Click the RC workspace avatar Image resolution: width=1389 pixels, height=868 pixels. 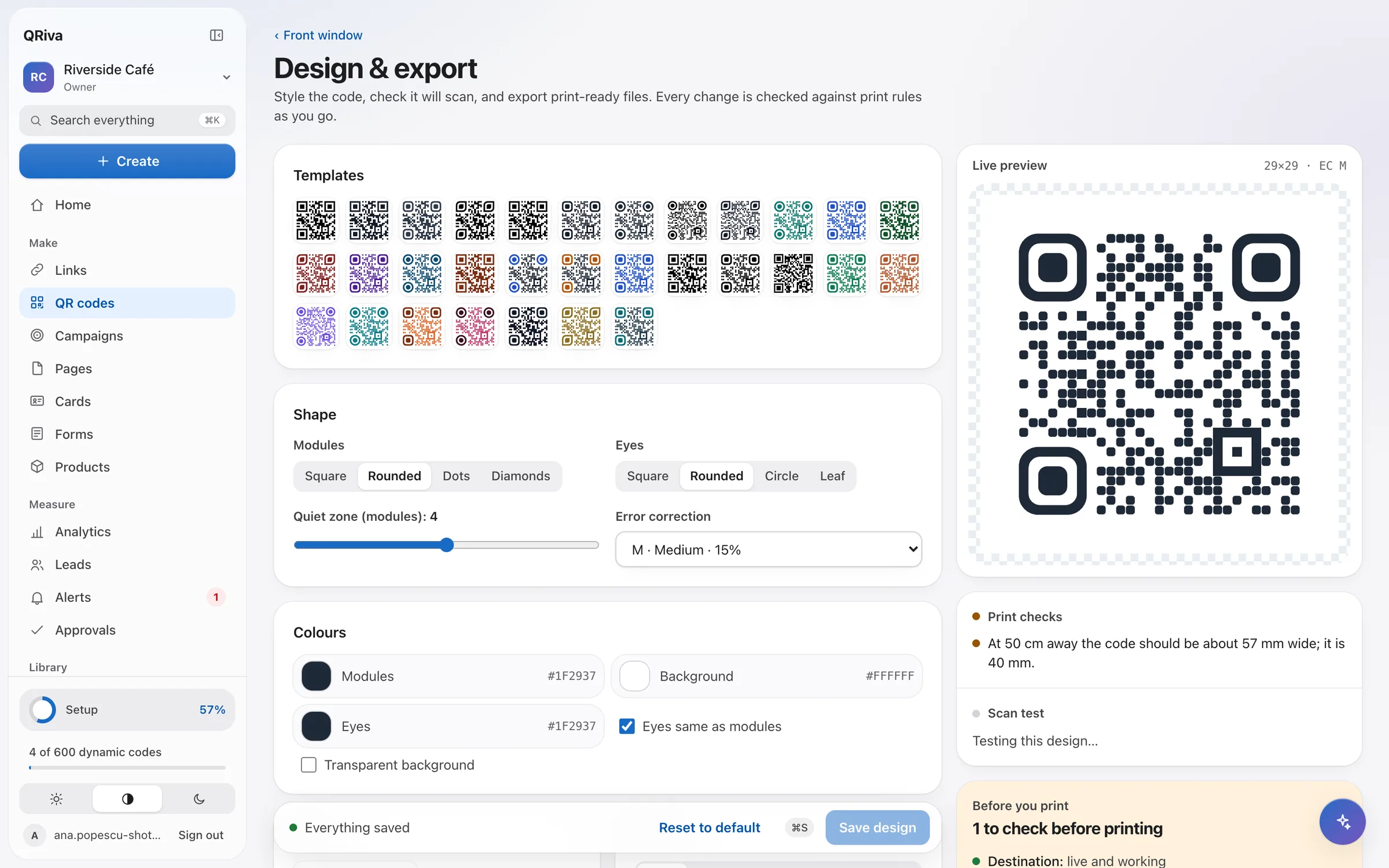(x=38, y=77)
